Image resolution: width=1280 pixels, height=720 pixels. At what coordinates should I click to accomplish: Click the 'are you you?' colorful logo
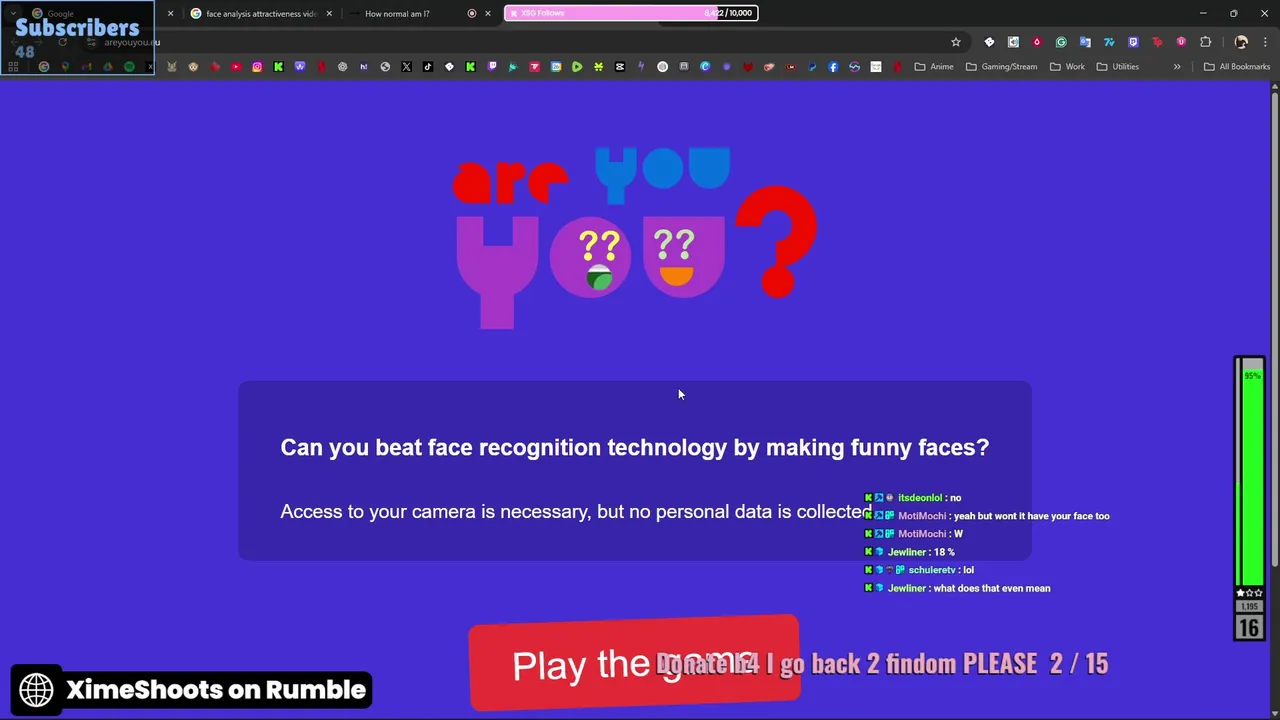[x=635, y=237]
